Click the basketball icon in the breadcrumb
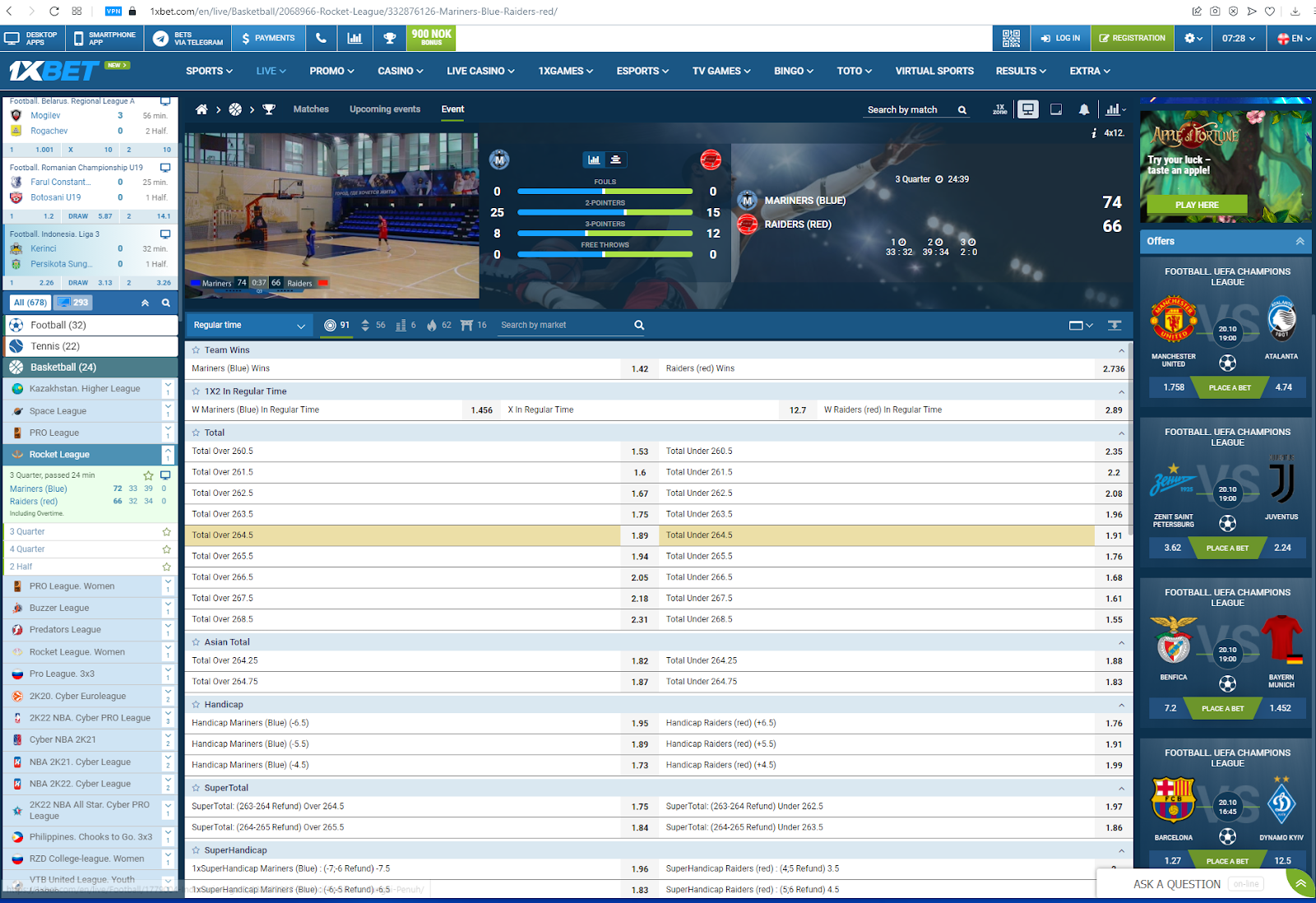This screenshot has width=1316, height=903. pos(235,109)
